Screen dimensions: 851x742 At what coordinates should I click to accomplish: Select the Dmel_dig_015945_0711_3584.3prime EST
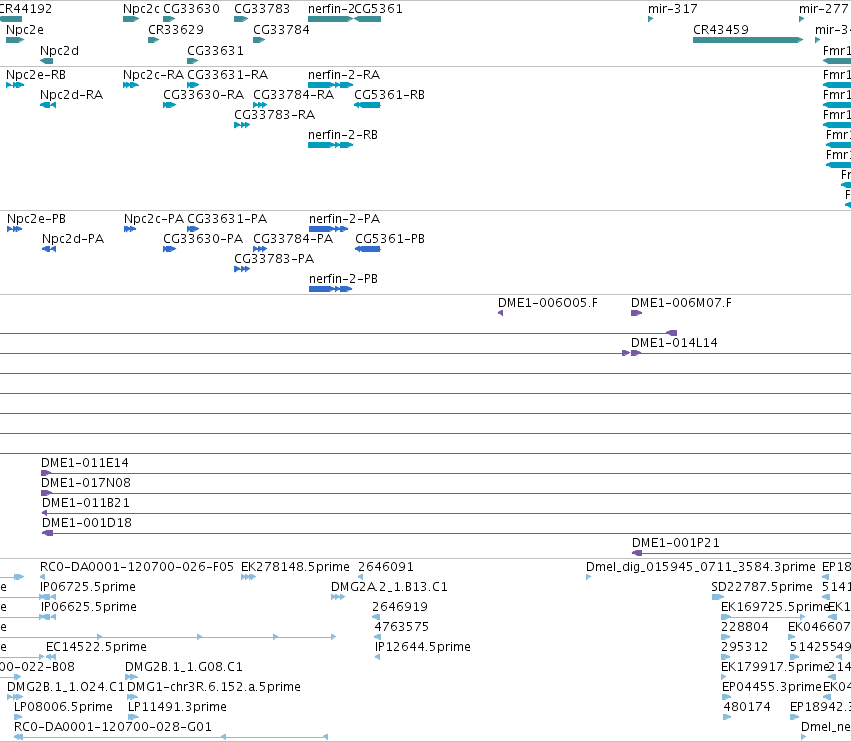click(x=588, y=577)
